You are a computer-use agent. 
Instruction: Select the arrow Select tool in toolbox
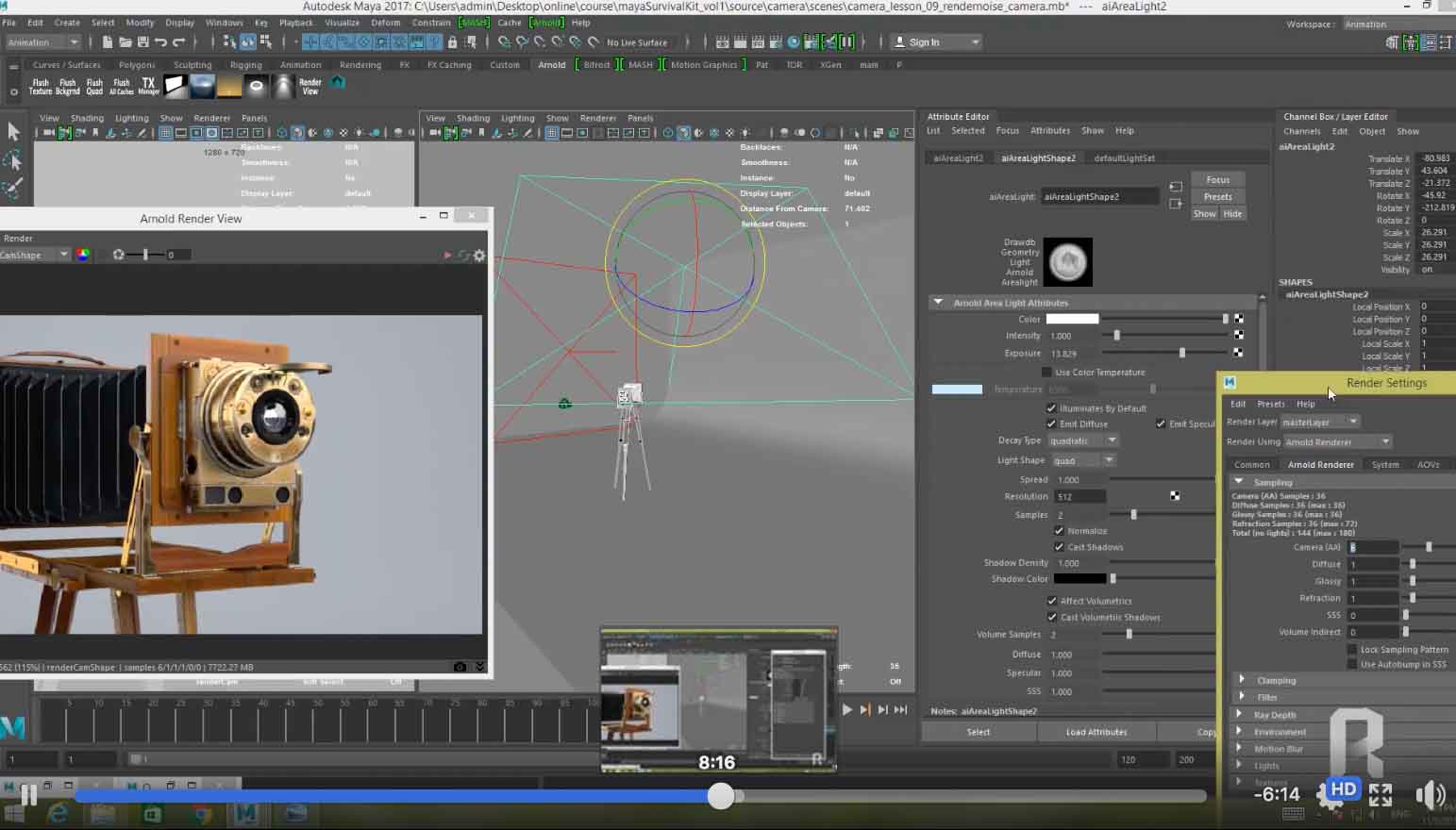(13, 132)
